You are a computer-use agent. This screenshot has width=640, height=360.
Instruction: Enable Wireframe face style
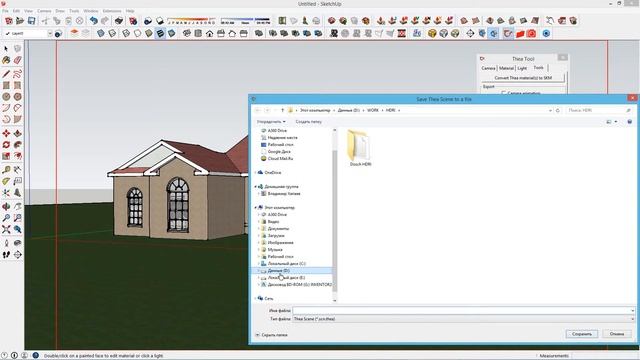coord(126,33)
